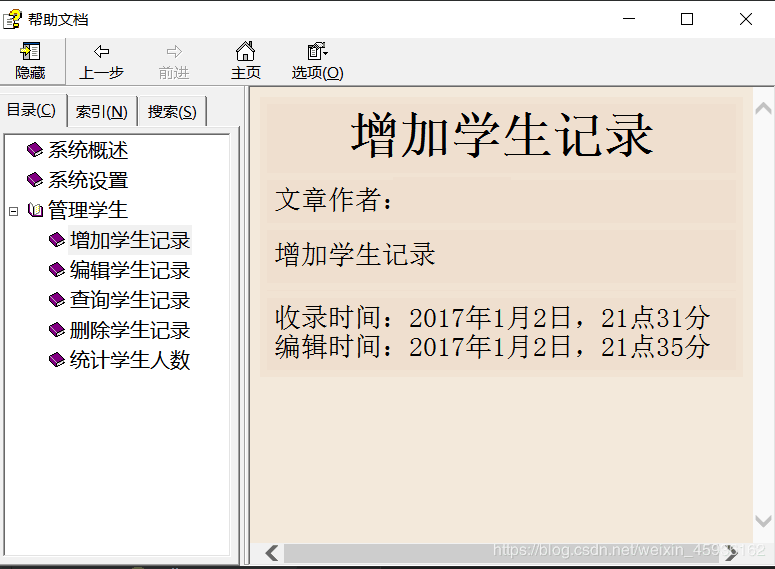Select the 管理学生 tree label
Viewport: 775px width, 569px height.
[x=88, y=210]
